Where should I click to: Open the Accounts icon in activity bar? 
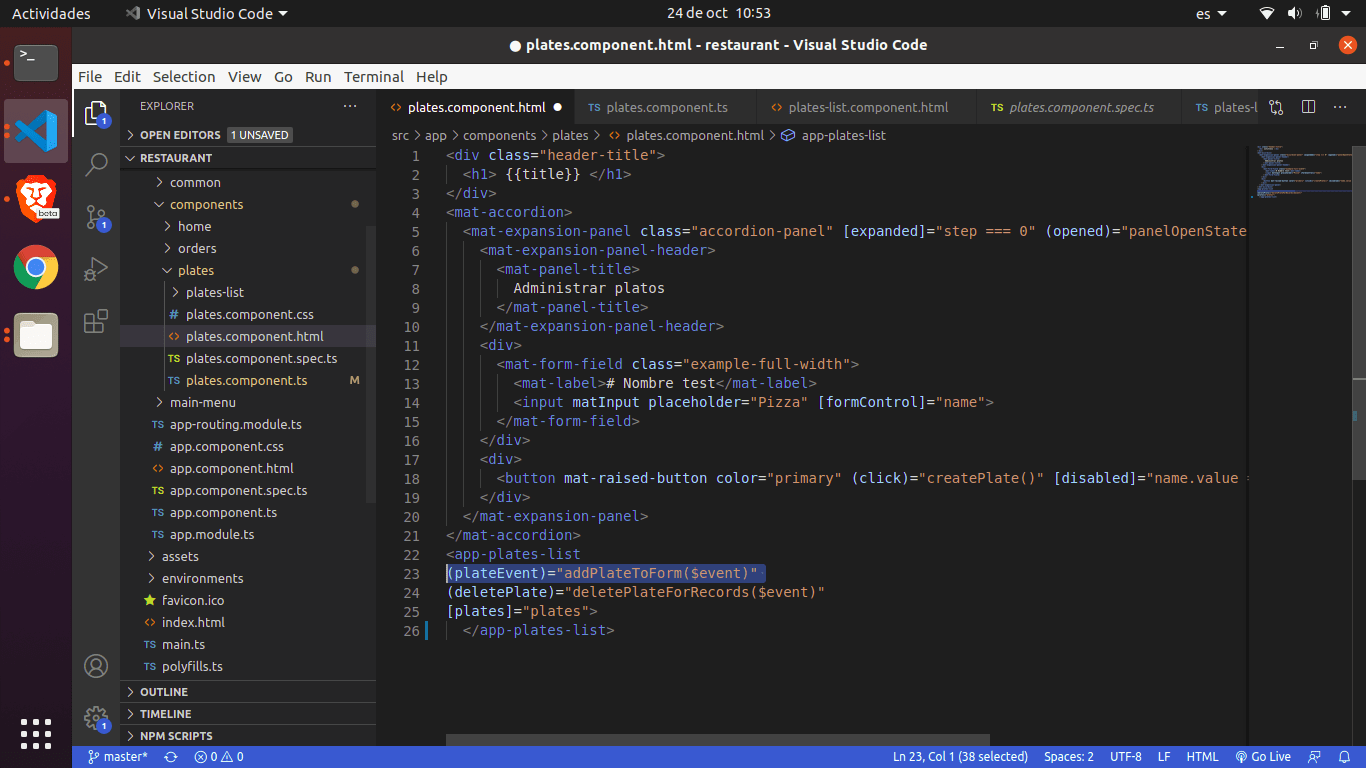[96, 666]
